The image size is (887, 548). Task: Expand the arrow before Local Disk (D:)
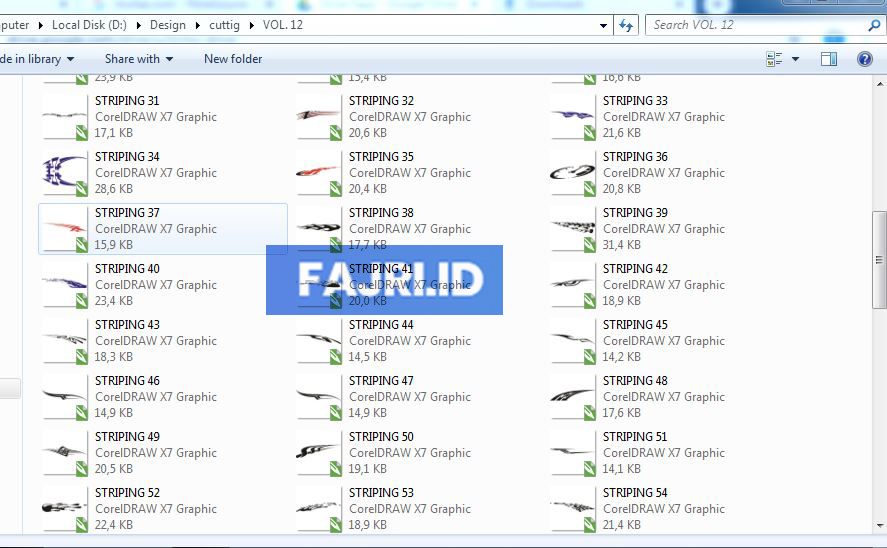(x=41, y=25)
